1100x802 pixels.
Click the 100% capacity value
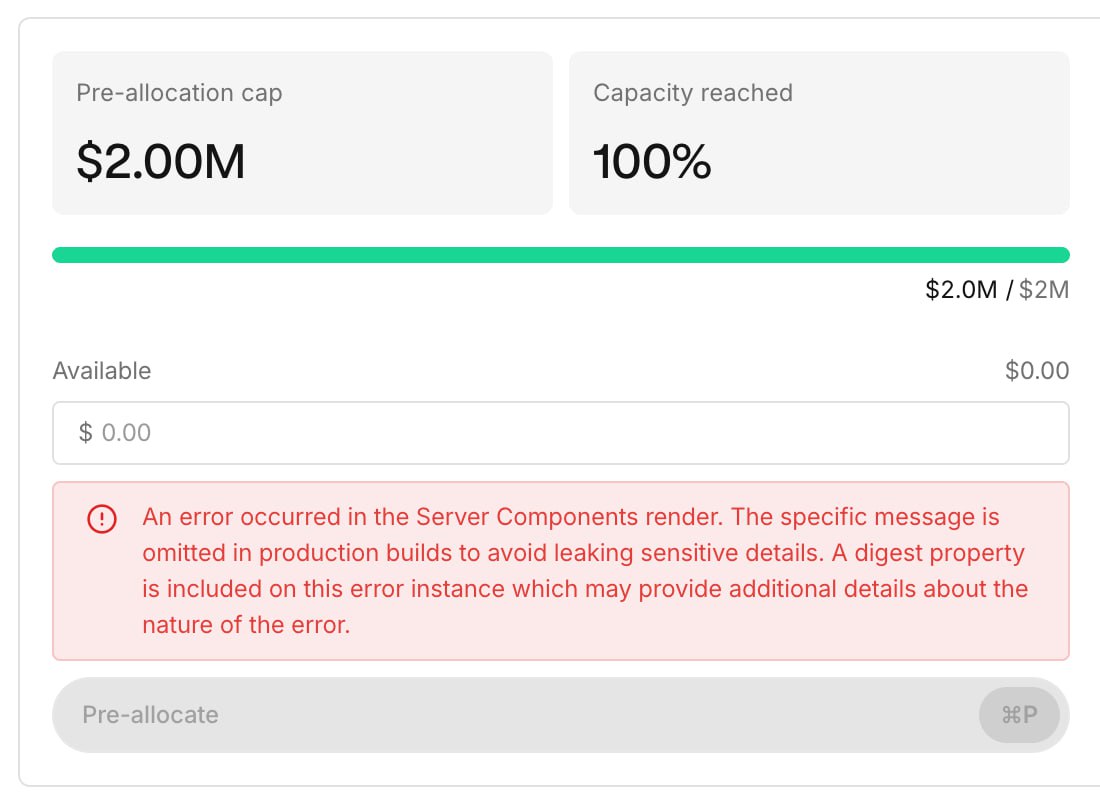point(652,161)
